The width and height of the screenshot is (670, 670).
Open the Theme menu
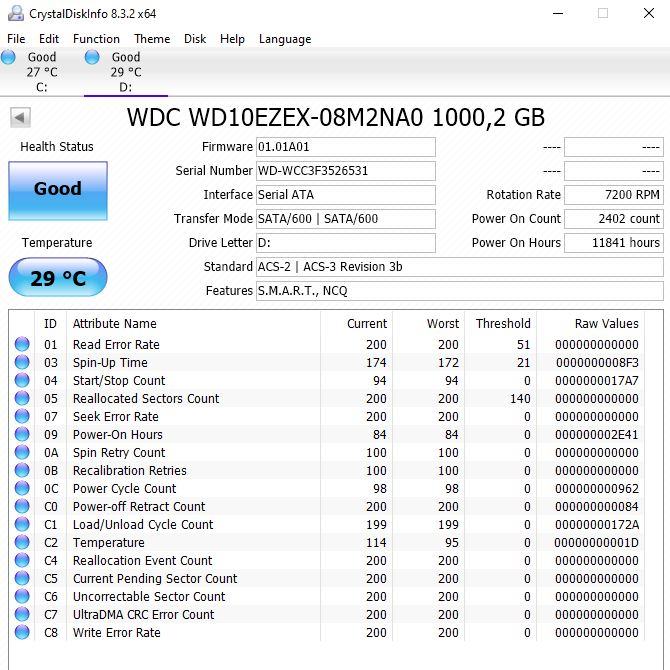[152, 39]
